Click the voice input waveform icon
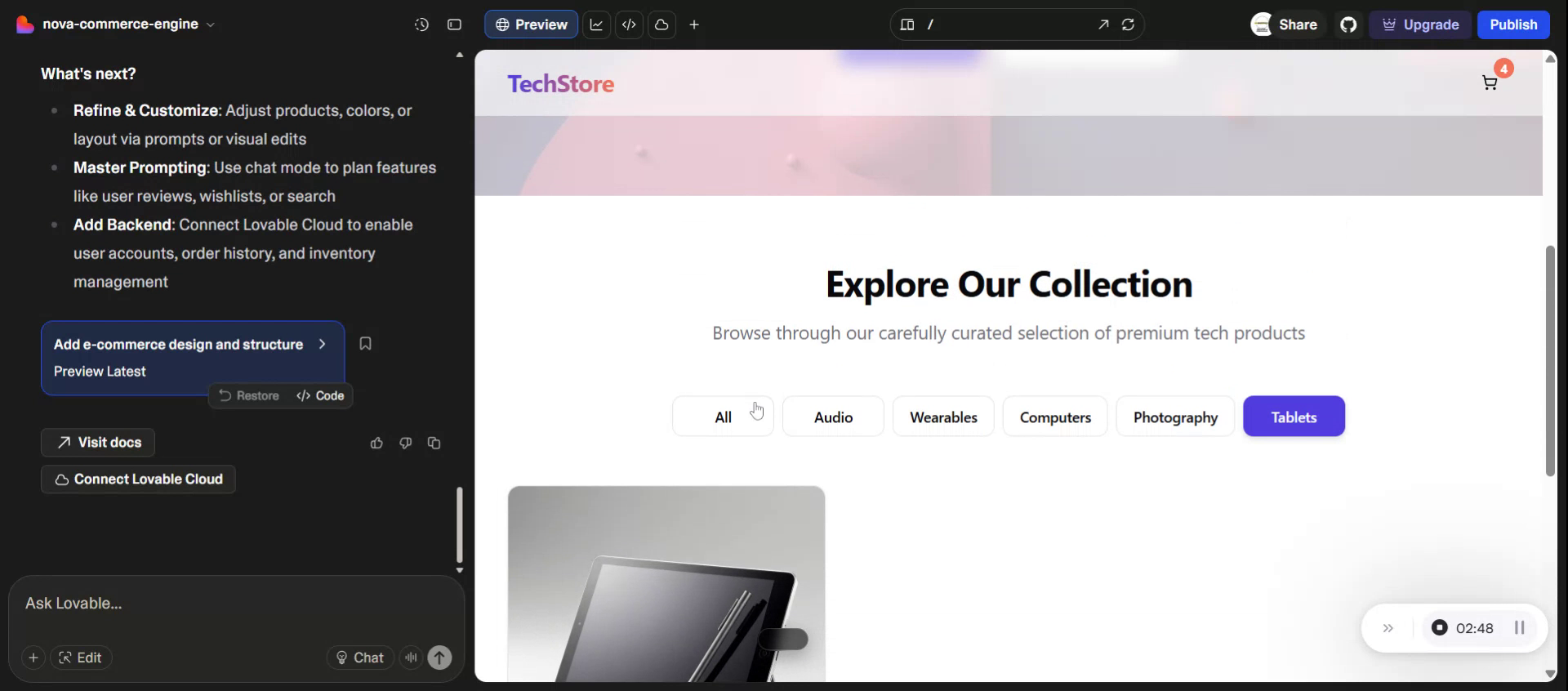 411,658
